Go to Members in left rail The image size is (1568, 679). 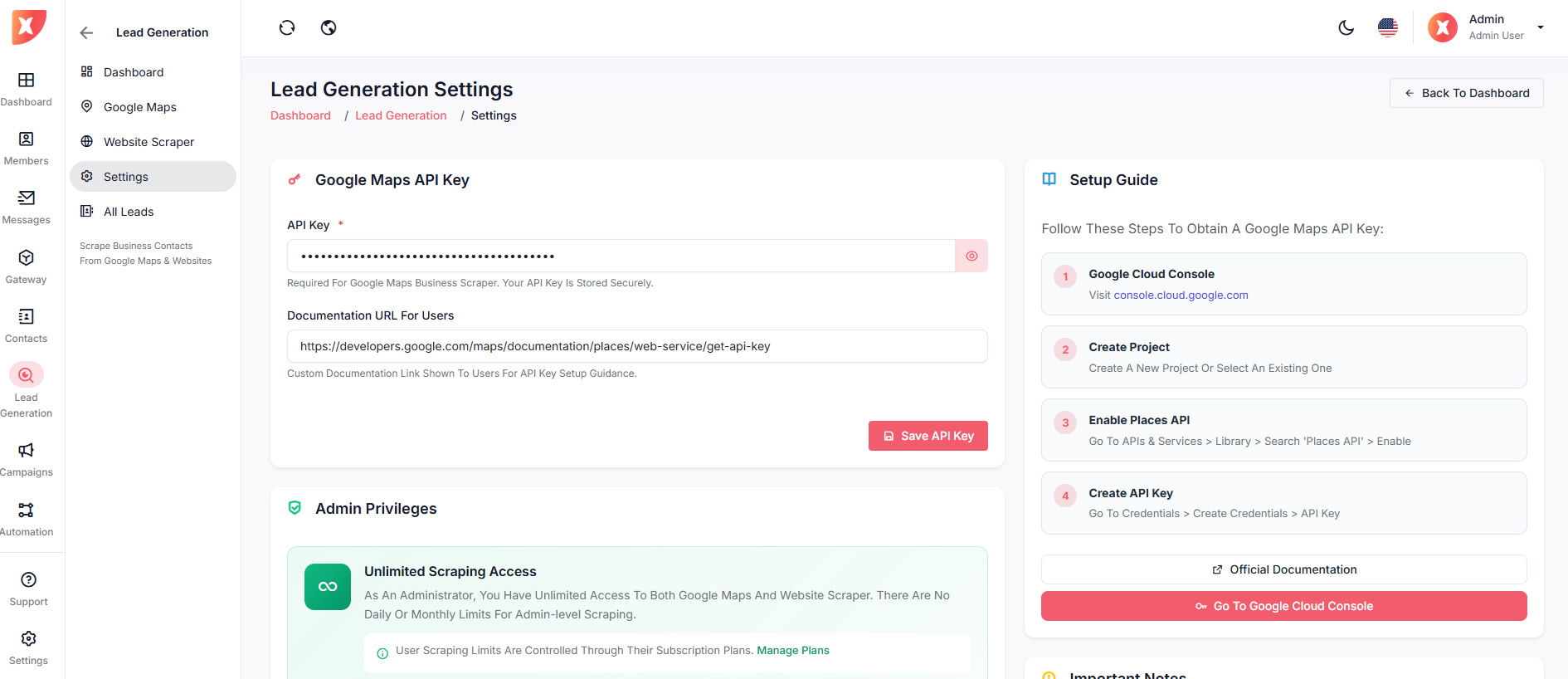point(26,148)
